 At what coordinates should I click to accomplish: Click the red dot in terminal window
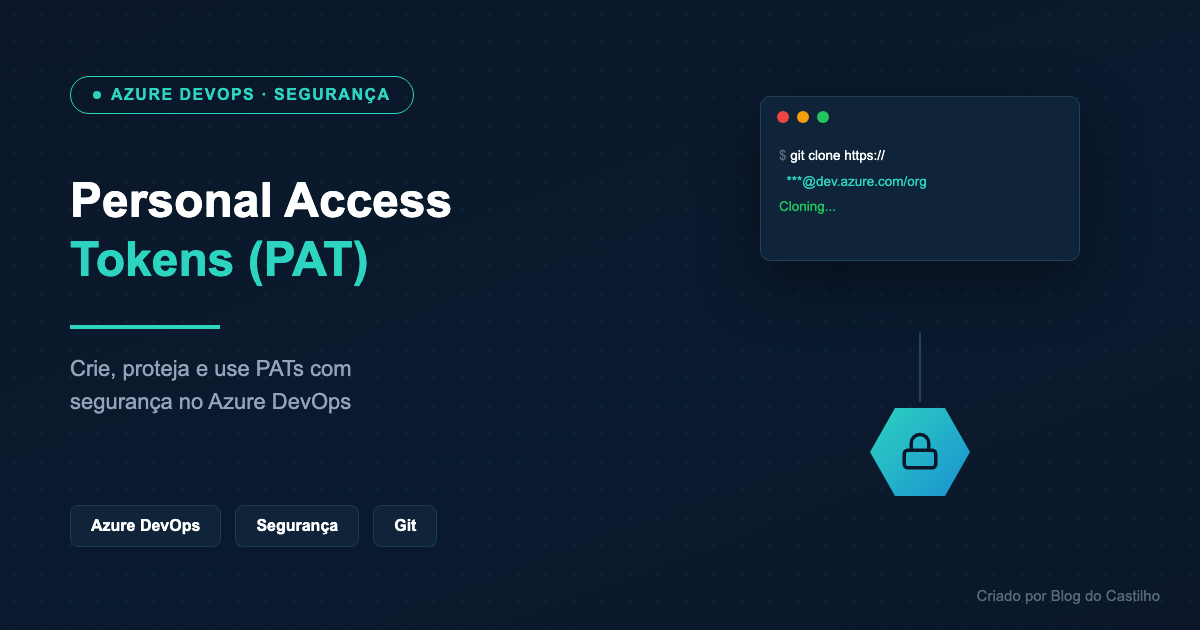[783, 117]
